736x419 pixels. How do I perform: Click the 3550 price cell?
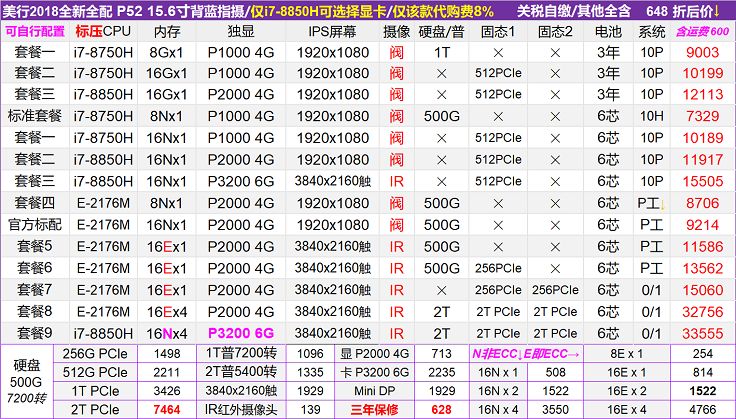pyautogui.click(x=555, y=410)
